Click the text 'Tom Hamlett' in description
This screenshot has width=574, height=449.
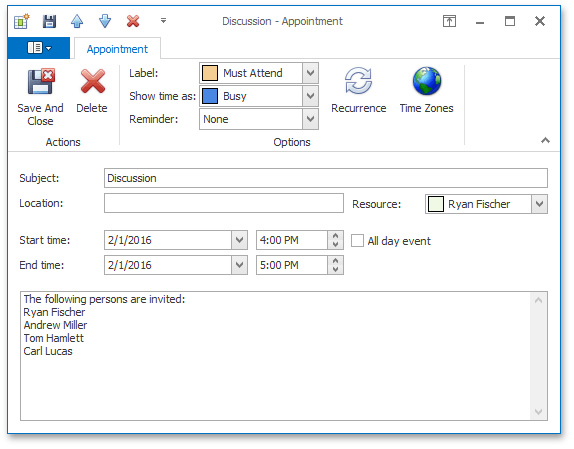(53, 338)
